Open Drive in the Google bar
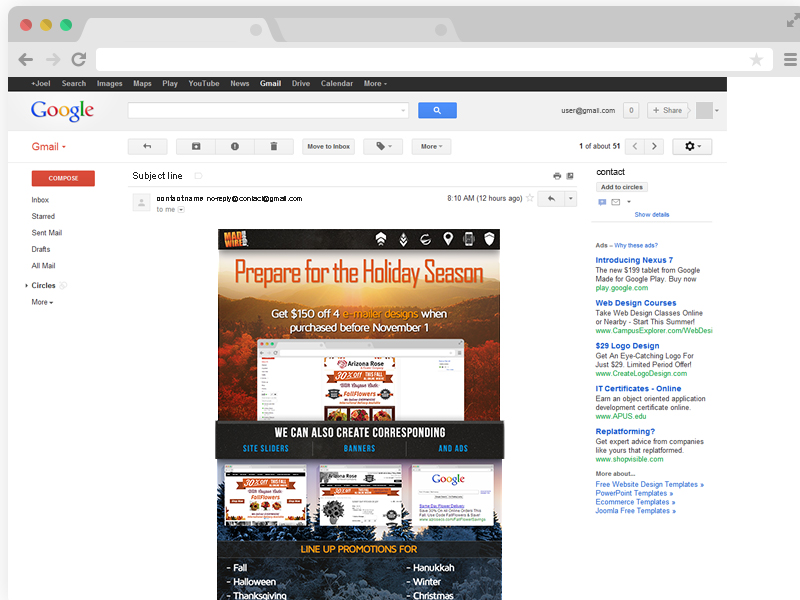 [301, 84]
